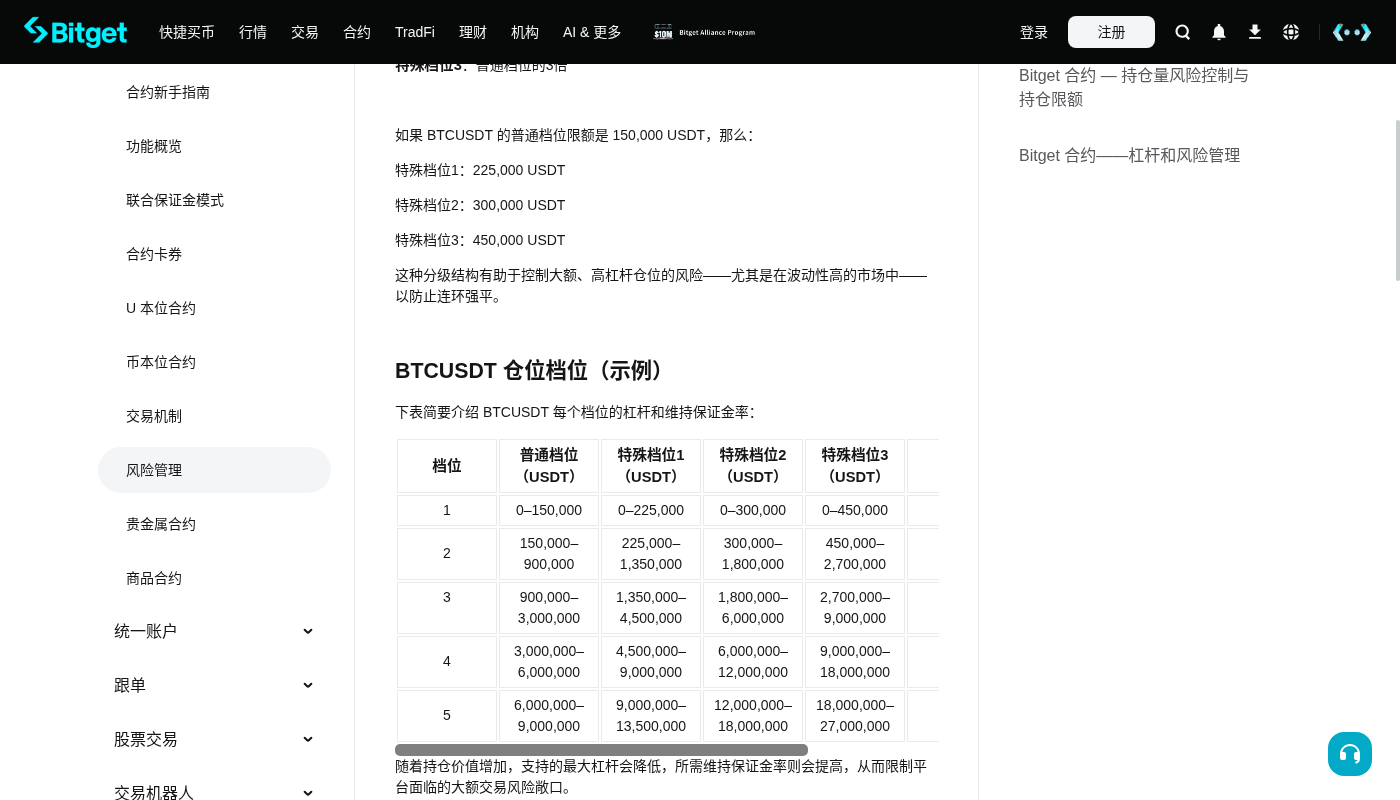Viewport: 1400px width, 800px height.
Task: Open the 行情 menu
Action: click(x=253, y=32)
